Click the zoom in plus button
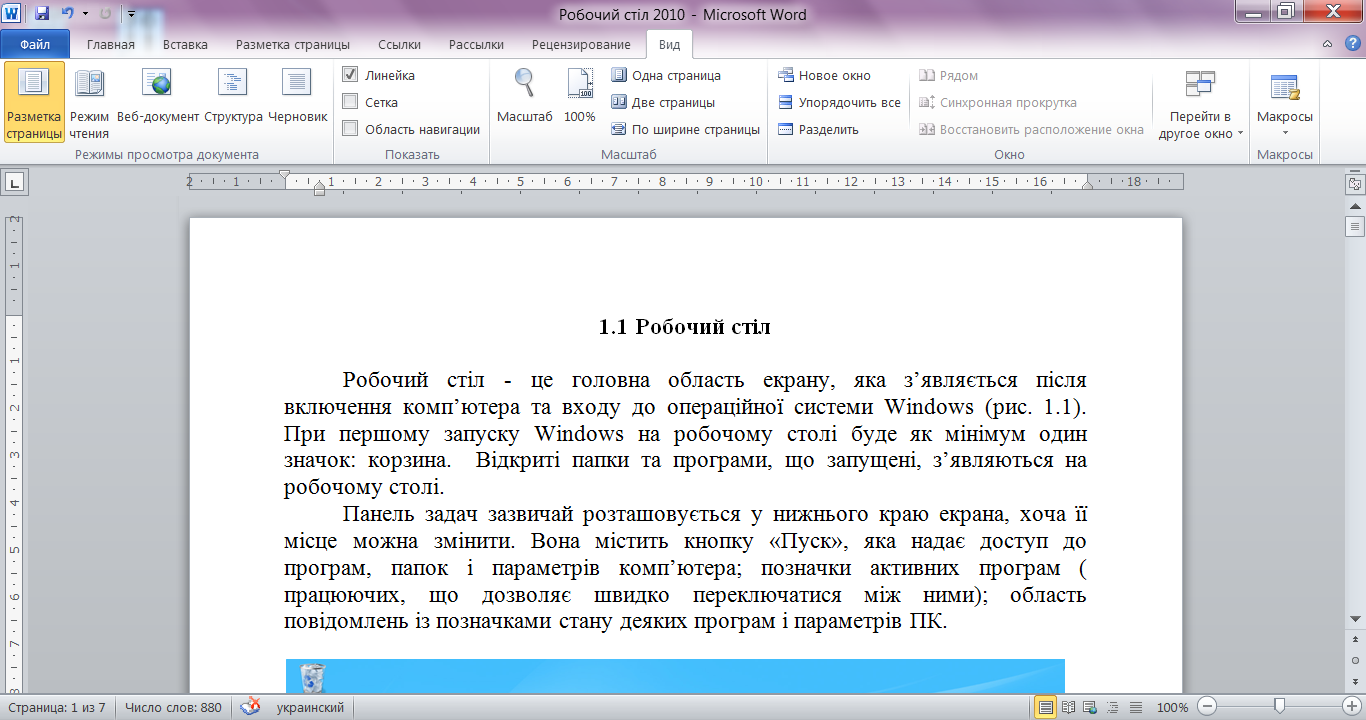 [1352, 707]
